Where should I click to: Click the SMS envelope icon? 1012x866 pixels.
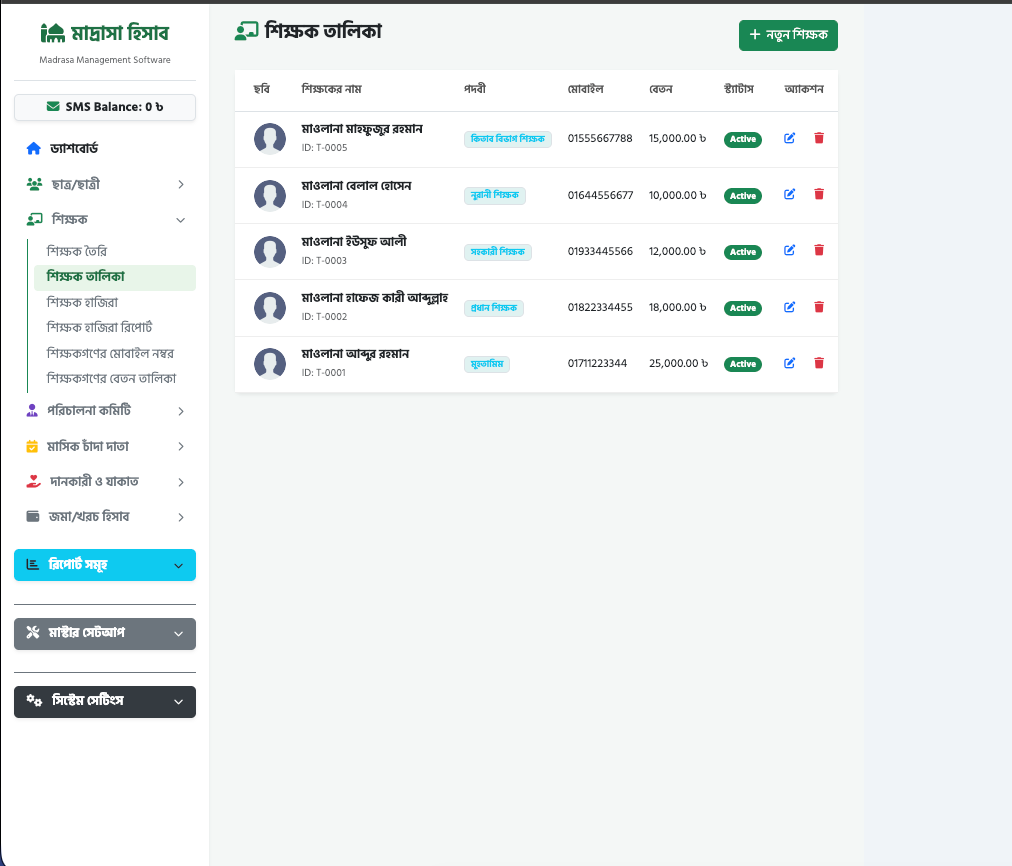click(x=53, y=106)
